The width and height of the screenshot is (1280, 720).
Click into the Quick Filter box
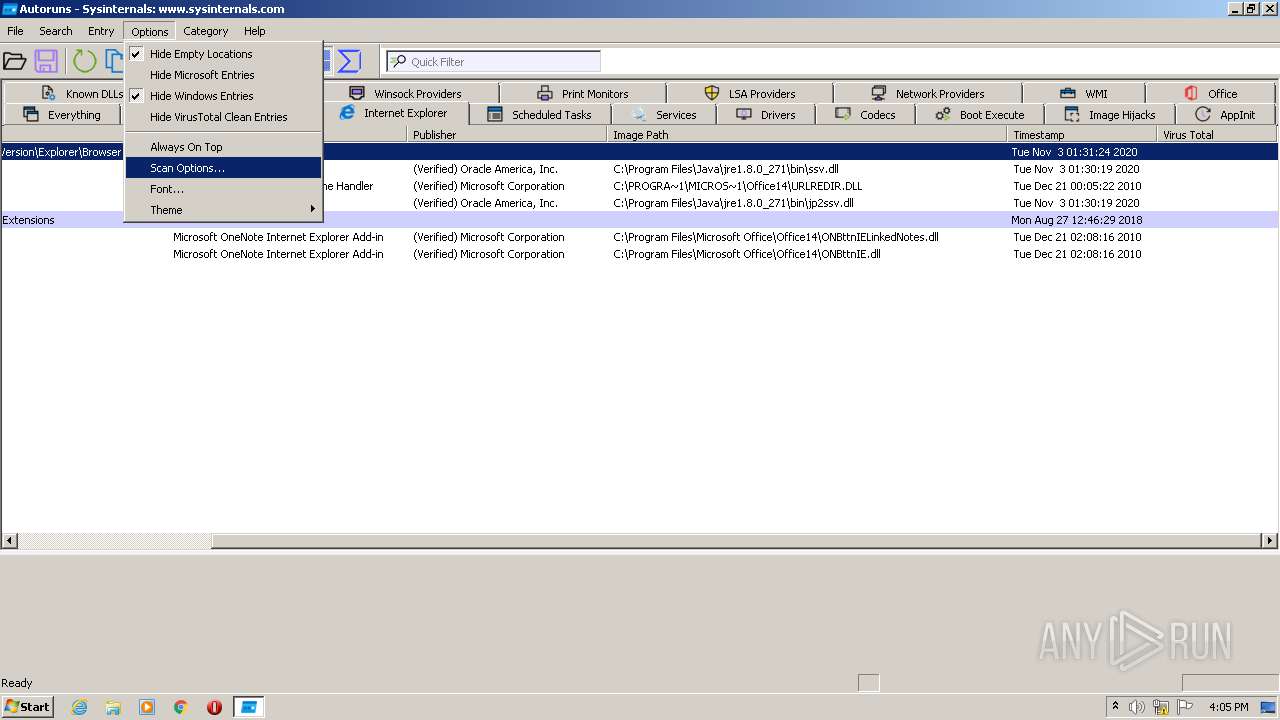(494, 61)
